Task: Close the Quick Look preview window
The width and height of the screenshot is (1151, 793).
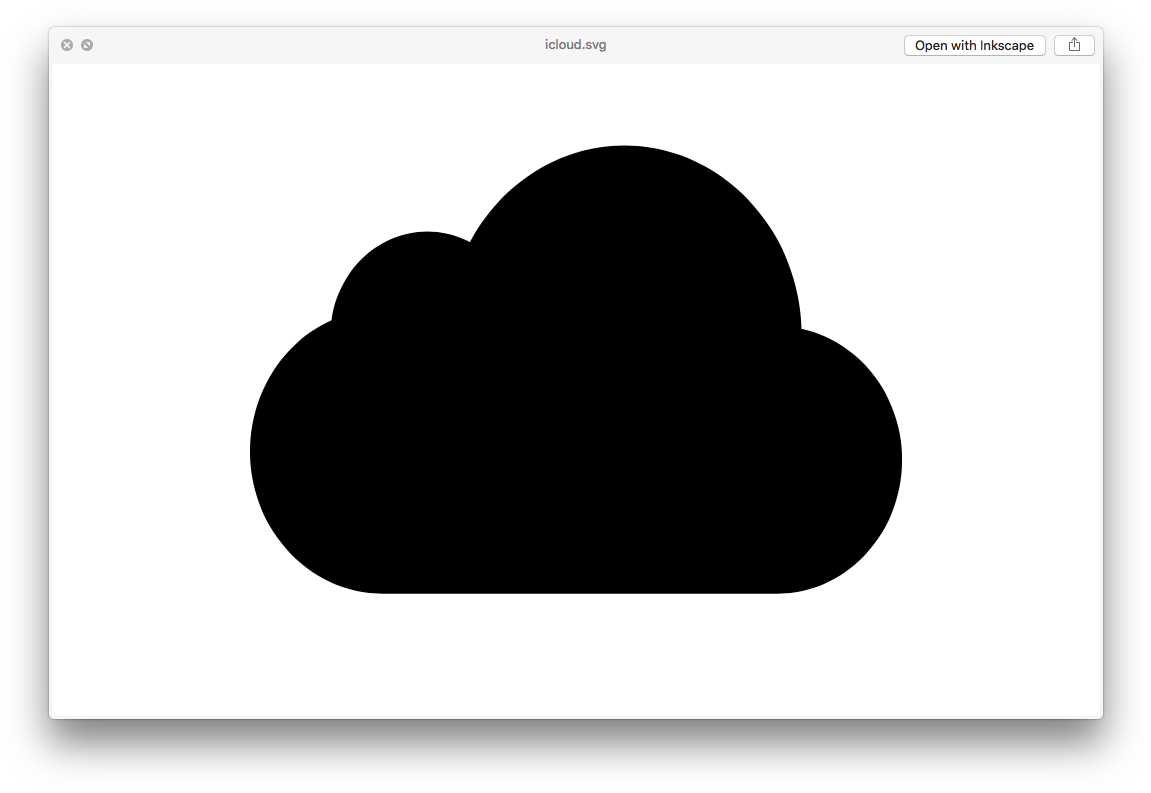Action: point(67,46)
